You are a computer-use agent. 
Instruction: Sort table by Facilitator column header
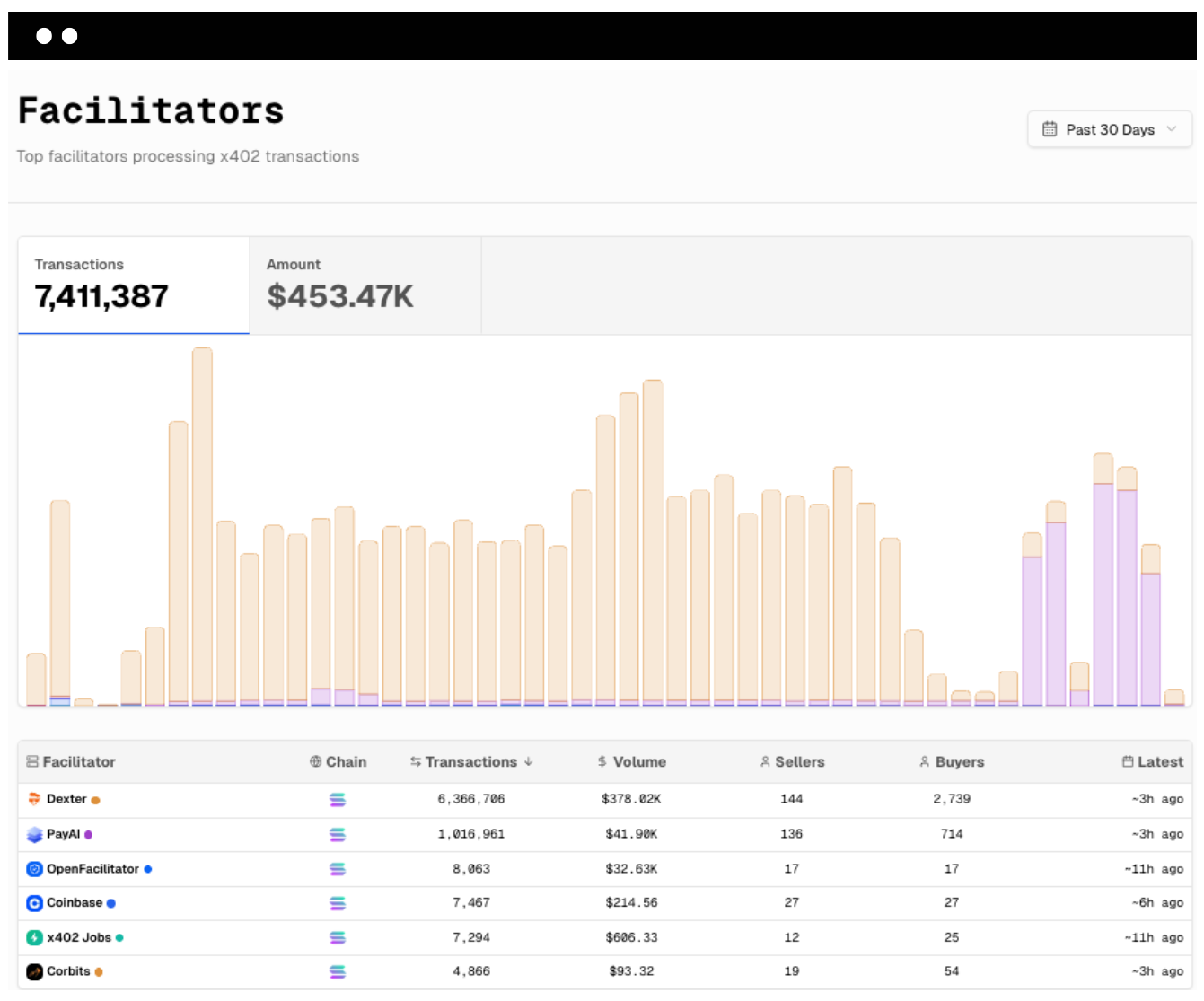pyautogui.click(x=71, y=761)
